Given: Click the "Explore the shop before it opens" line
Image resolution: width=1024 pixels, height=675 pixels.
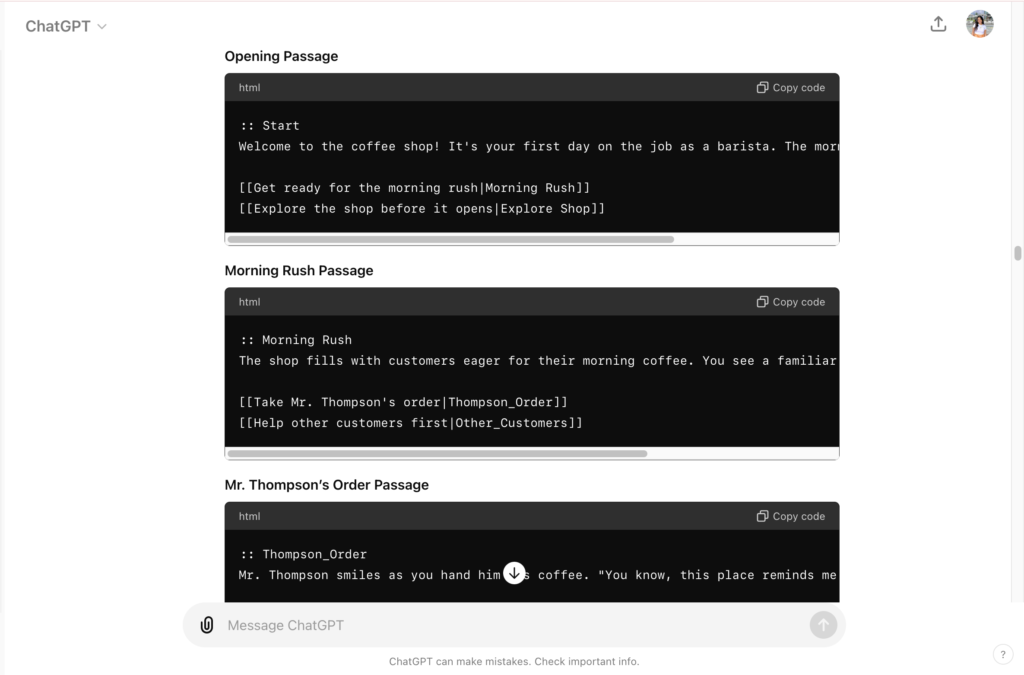Looking at the screenshot, I should click(x=421, y=209).
